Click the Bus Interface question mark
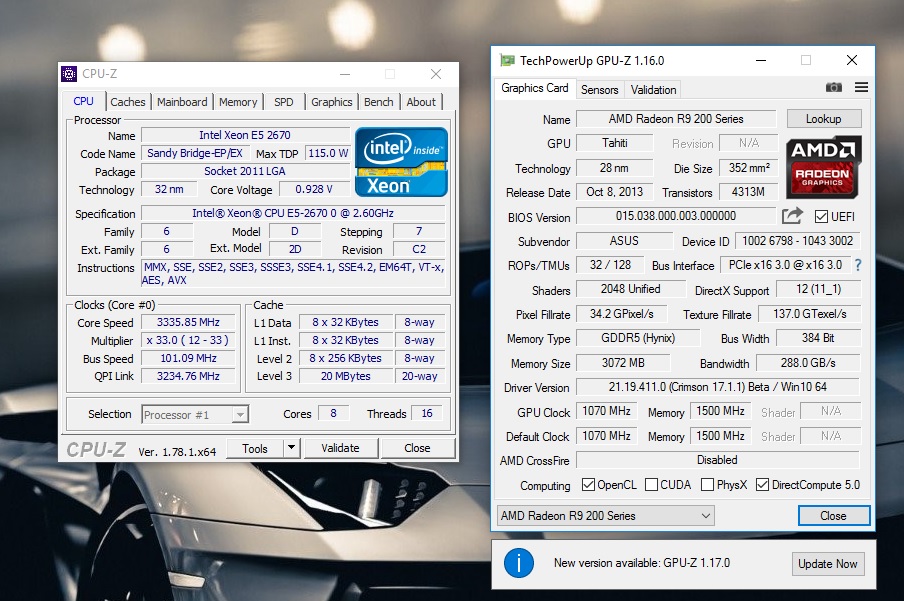The height and width of the screenshot is (601, 904). click(858, 265)
